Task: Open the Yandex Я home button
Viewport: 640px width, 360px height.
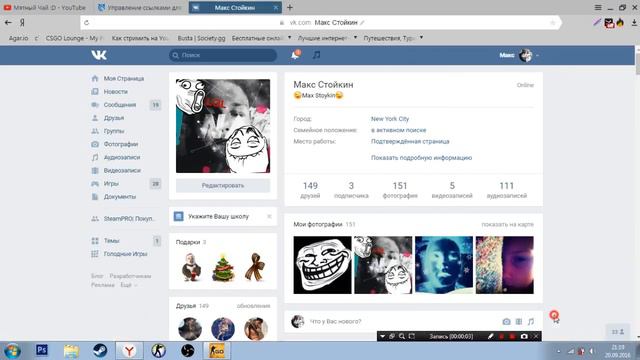Action: point(22,22)
